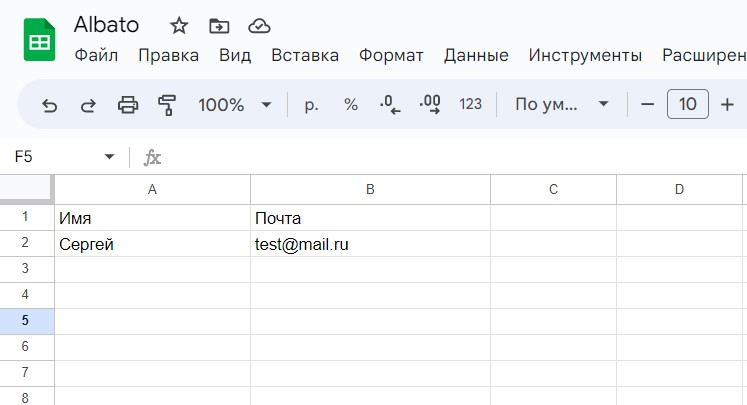Open the Инструменты menu
The height and width of the screenshot is (405, 747).
(585, 55)
